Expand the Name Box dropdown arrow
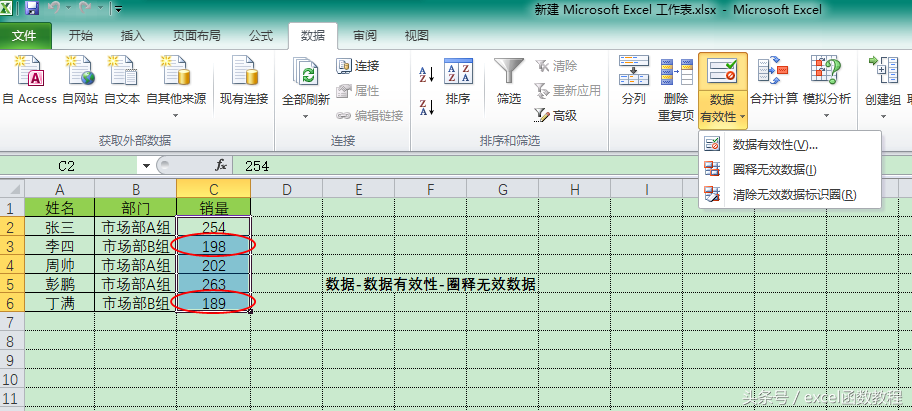The image size is (912, 411). coord(146,166)
